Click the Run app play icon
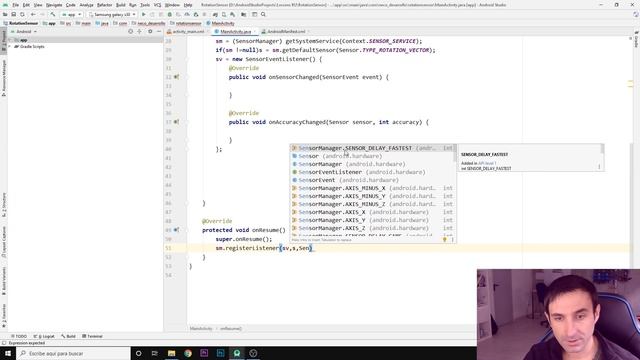 point(144,14)
